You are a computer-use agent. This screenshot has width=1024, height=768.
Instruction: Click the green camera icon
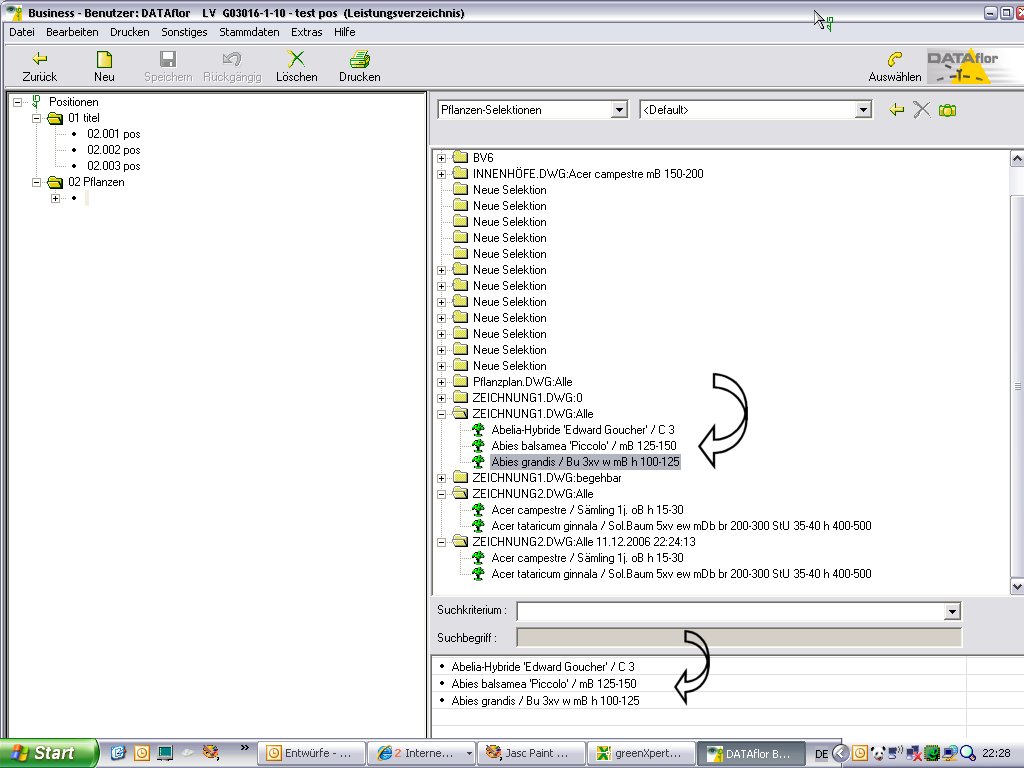click(947, 110)
